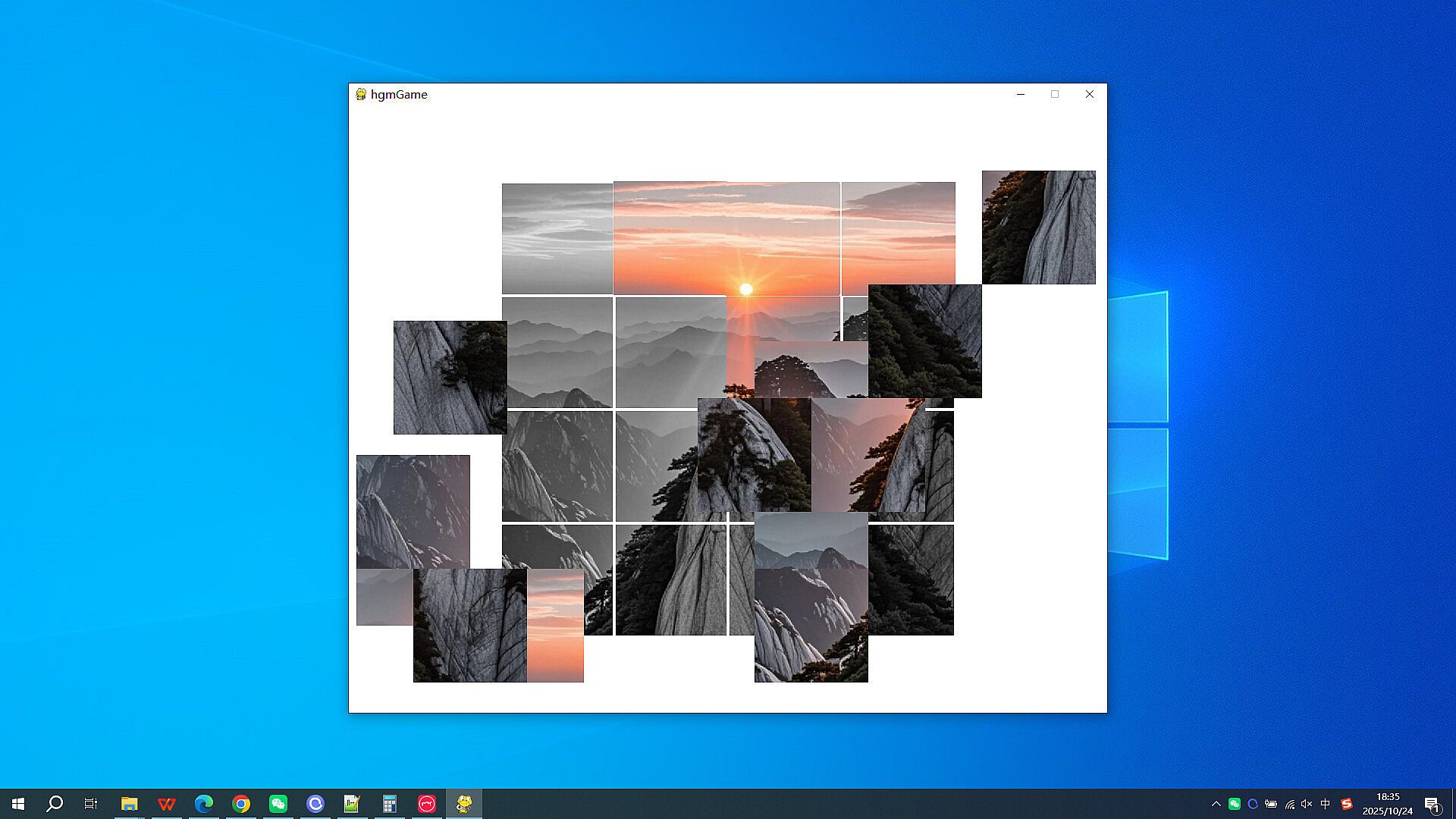Toggle the Chinese input mode indicator
1456x819 pixels.
pyautogui.click(x=1326, y=804)
